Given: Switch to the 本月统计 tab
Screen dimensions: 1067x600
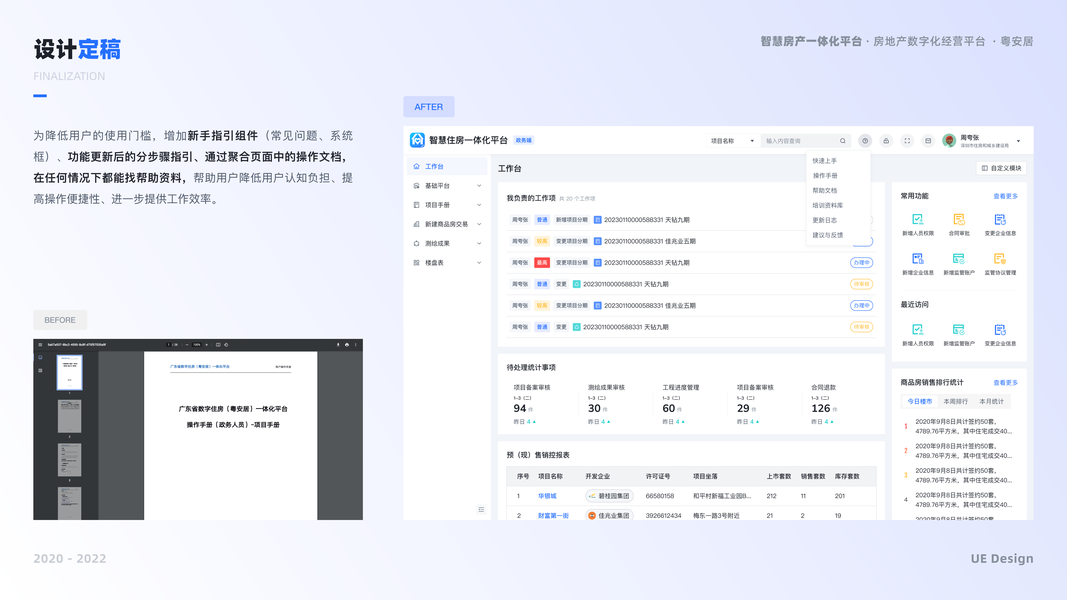Looking at the screenshot, I should point(991,401).
